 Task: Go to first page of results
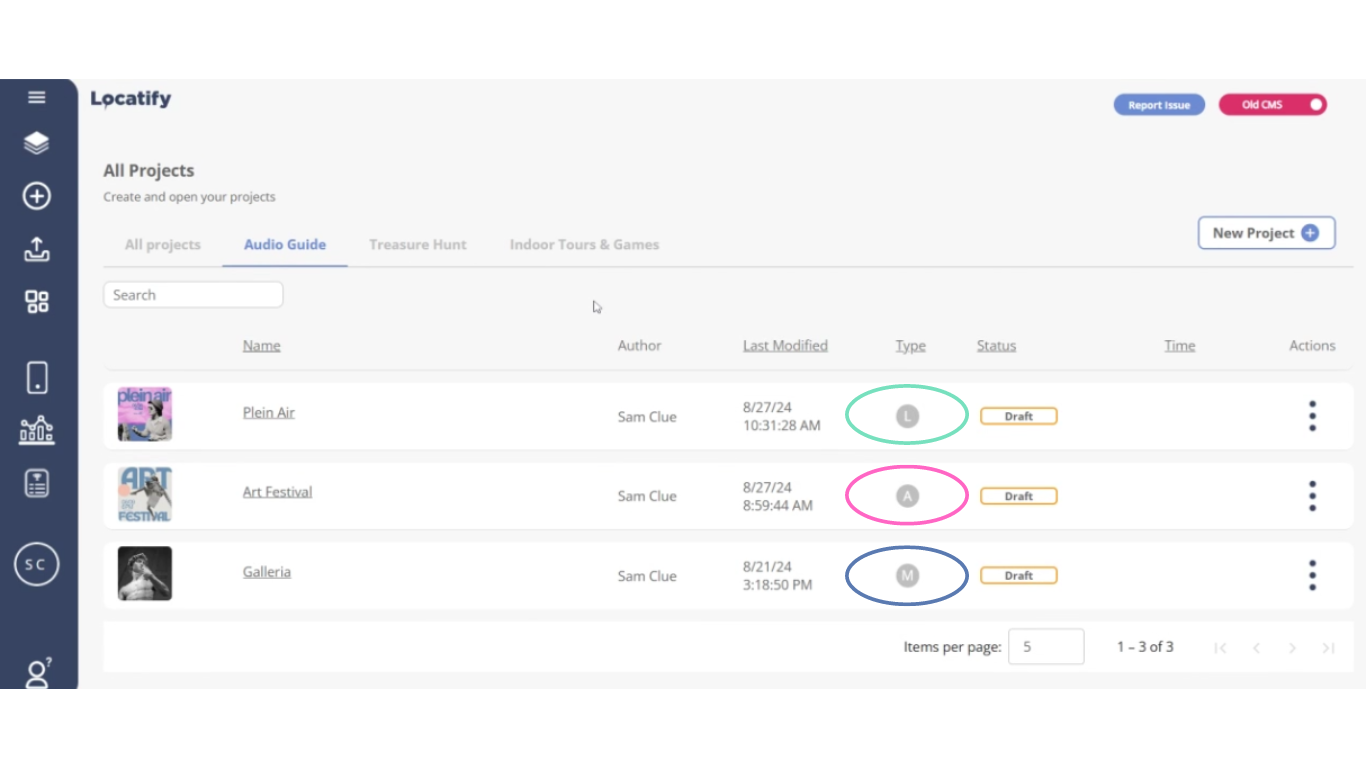1220,648
